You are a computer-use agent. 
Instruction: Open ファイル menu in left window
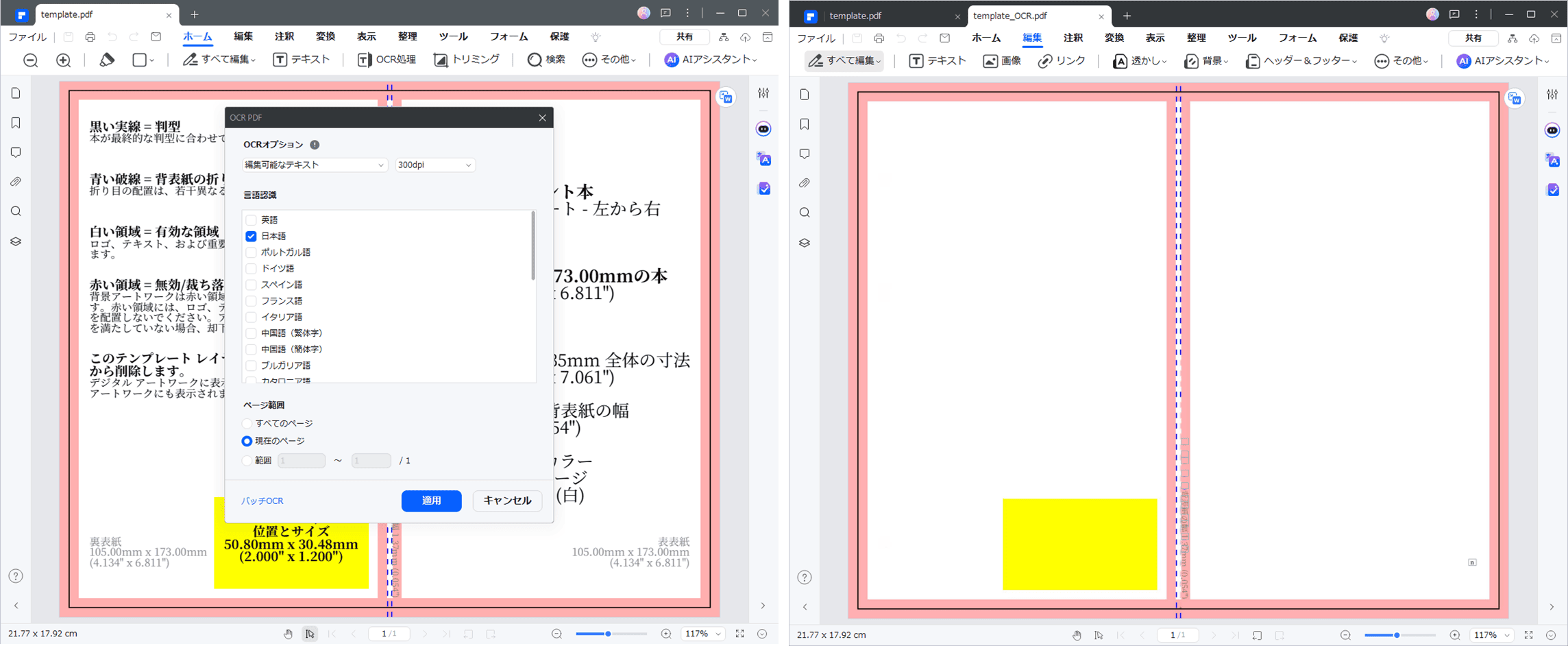point(27,36)
